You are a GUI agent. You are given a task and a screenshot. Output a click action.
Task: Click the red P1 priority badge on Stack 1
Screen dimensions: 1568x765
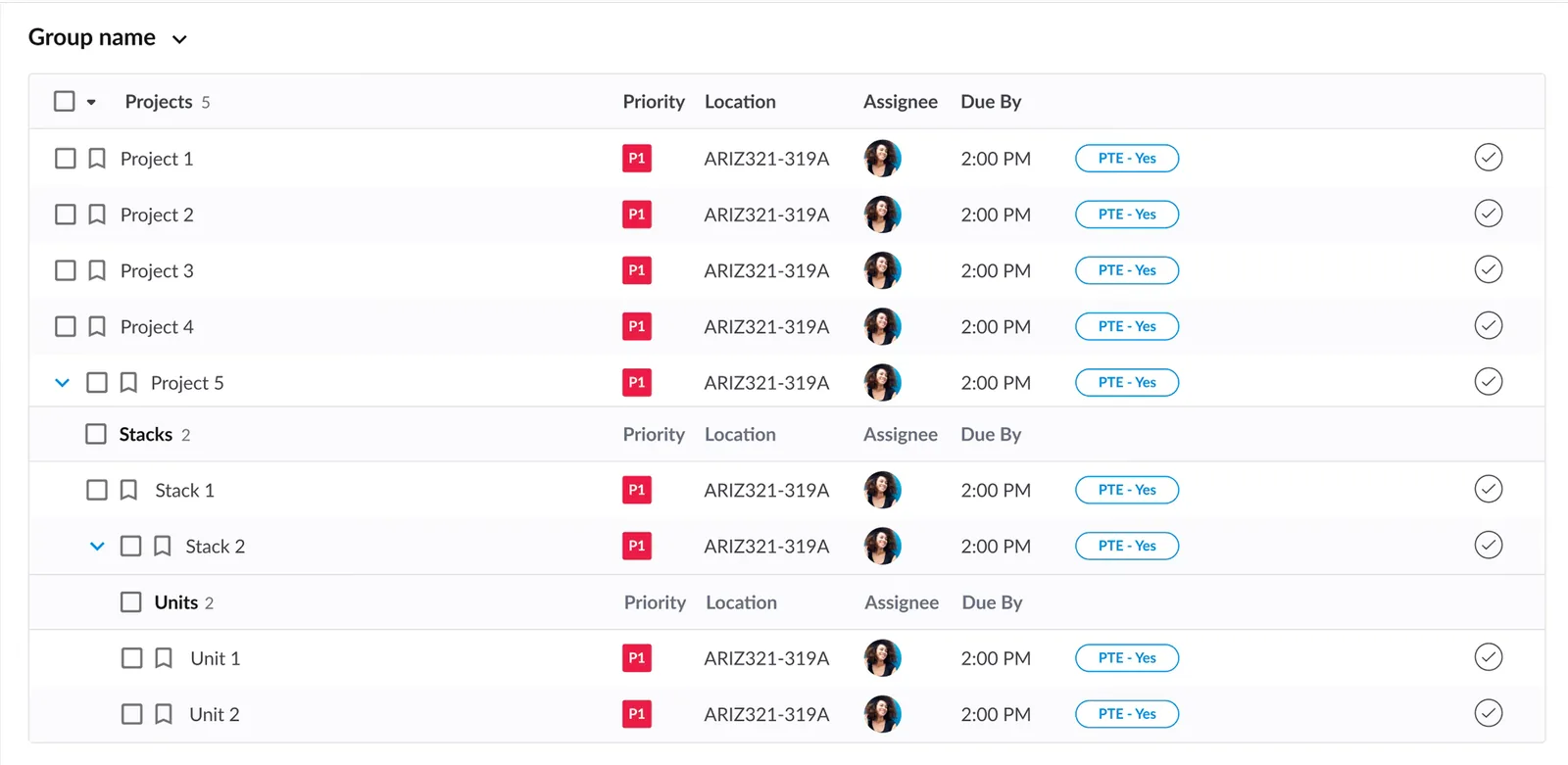637,490
